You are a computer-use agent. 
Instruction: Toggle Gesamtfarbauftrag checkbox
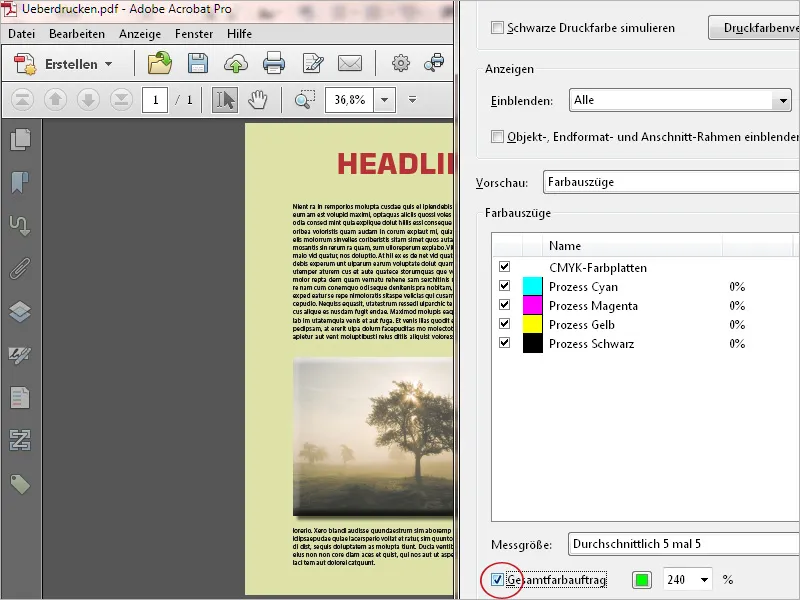(497, 580)
